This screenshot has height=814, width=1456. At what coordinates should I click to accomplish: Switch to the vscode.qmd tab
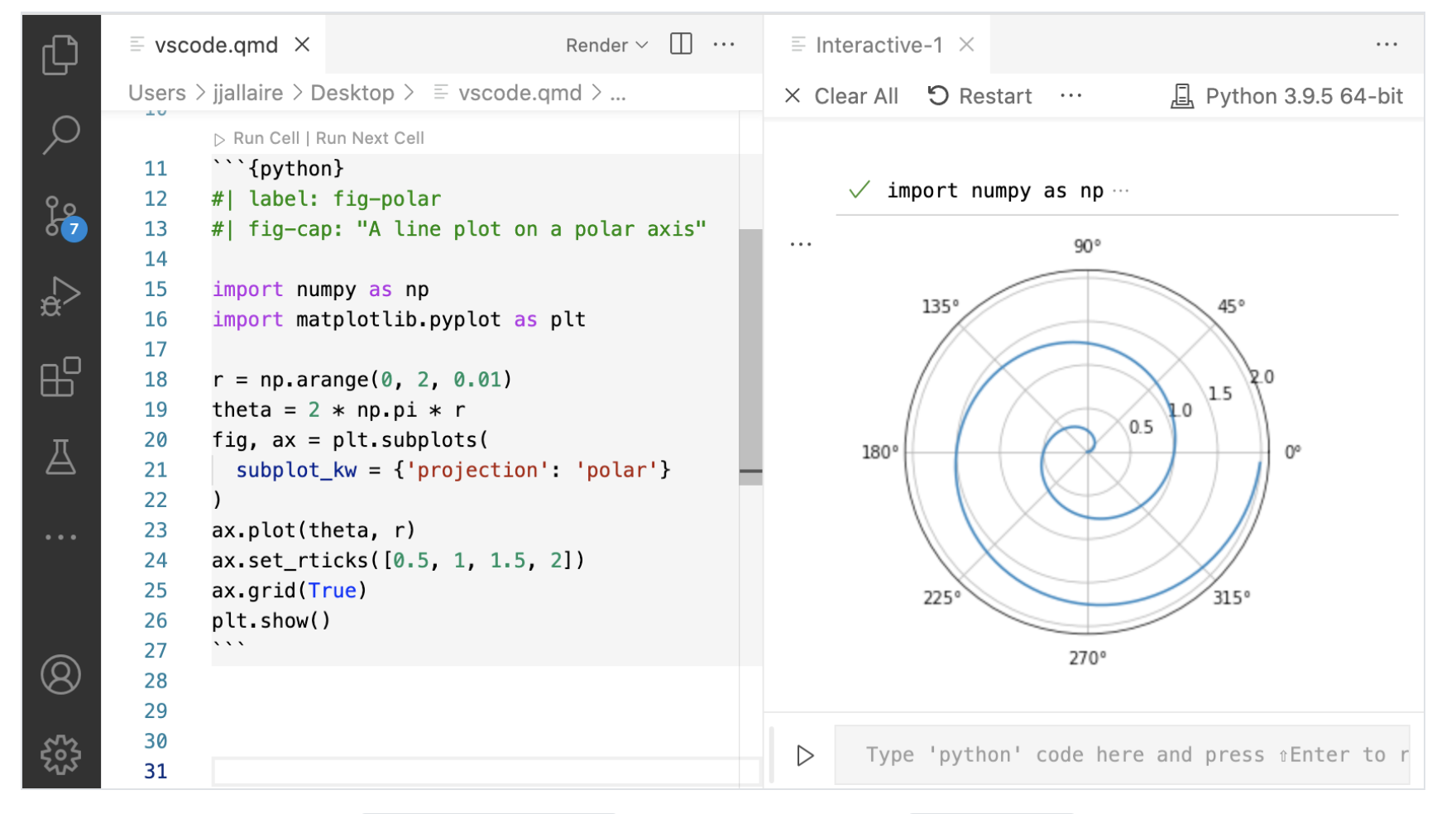click(216, 45)
